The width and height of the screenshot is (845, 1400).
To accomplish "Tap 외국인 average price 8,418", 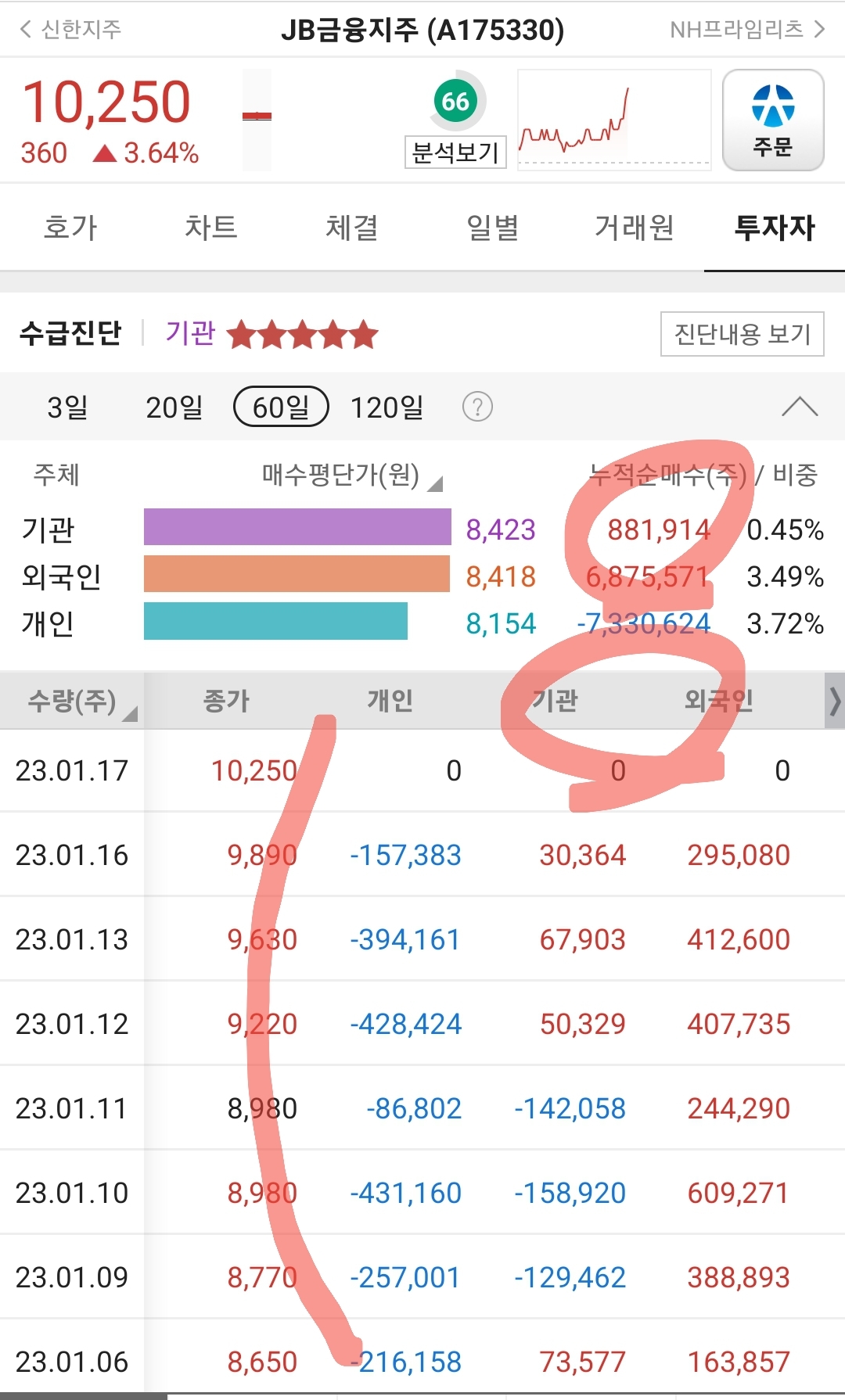I will 501,576.
